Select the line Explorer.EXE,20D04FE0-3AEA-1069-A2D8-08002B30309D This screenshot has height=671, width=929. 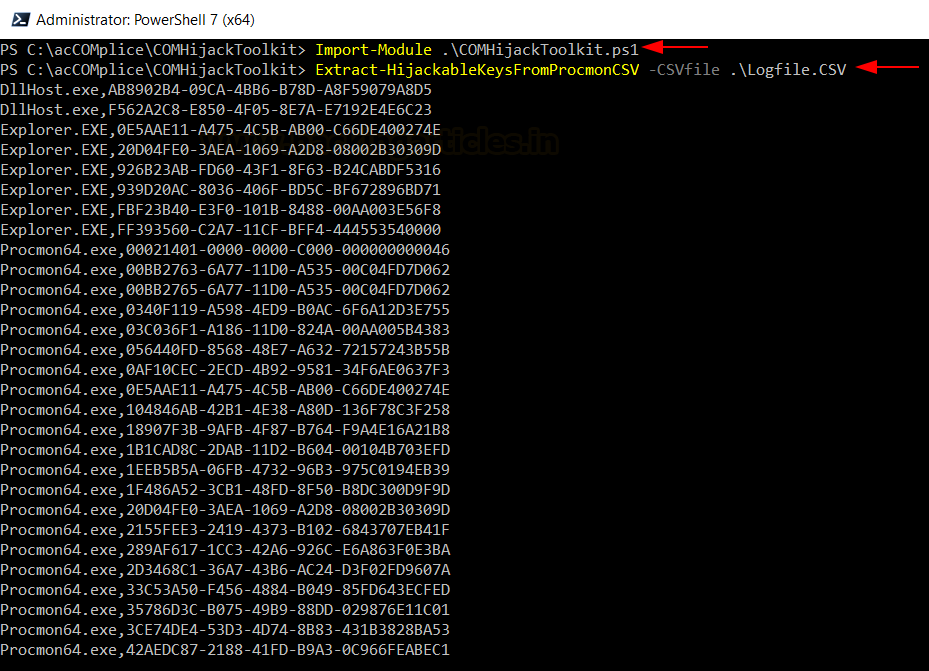[x=220, y=150]
